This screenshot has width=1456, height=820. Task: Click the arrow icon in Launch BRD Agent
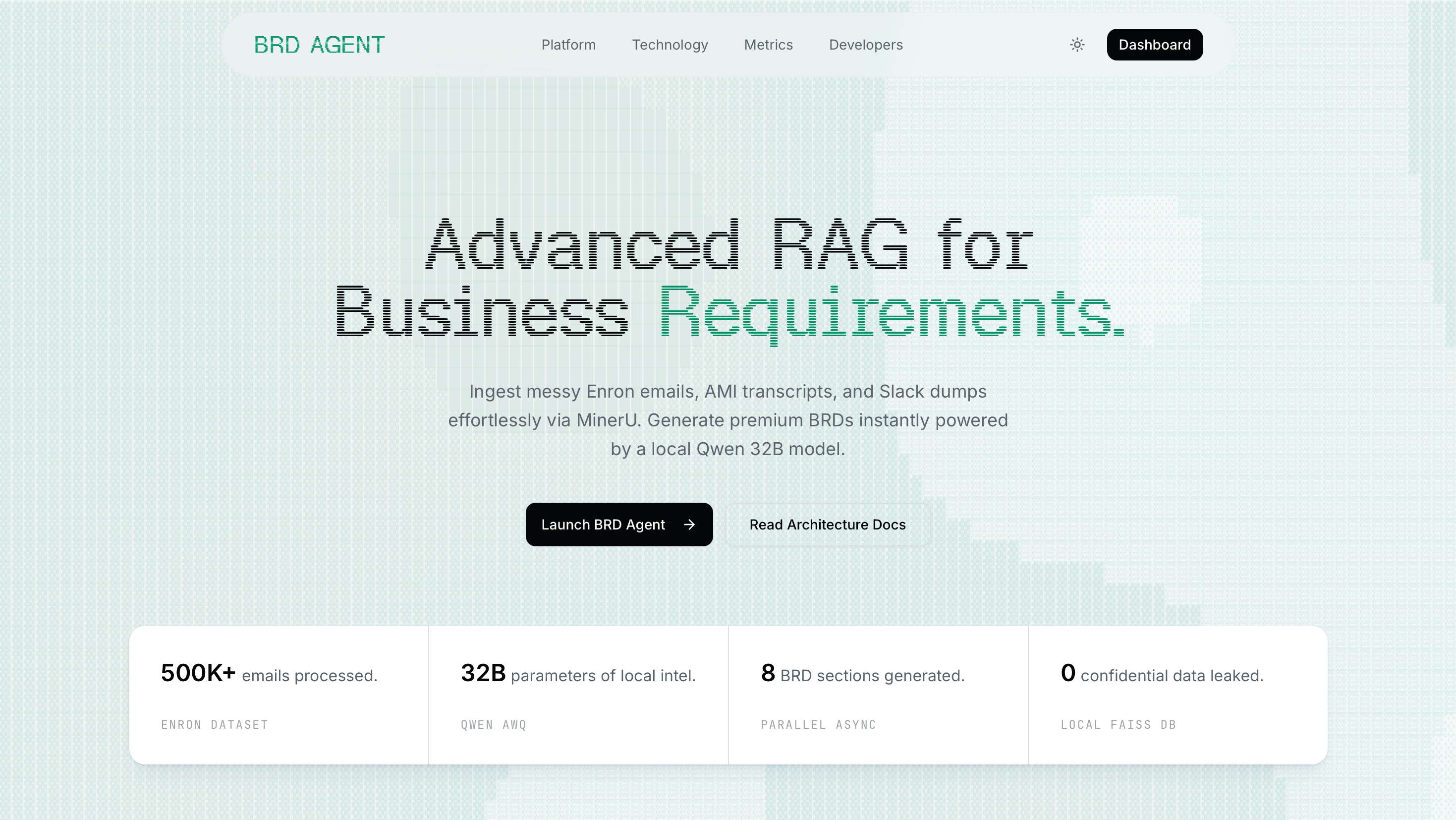tap(689, 524)
